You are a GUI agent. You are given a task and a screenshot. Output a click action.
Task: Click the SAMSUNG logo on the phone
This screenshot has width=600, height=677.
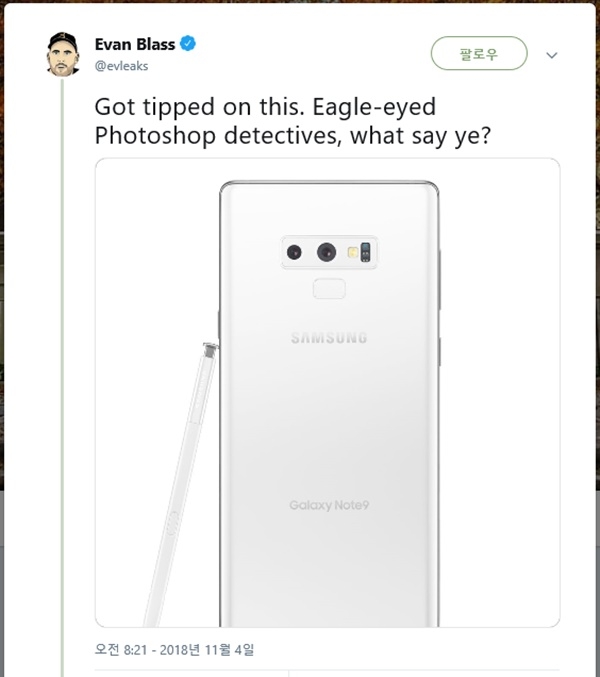pos(329,338)
